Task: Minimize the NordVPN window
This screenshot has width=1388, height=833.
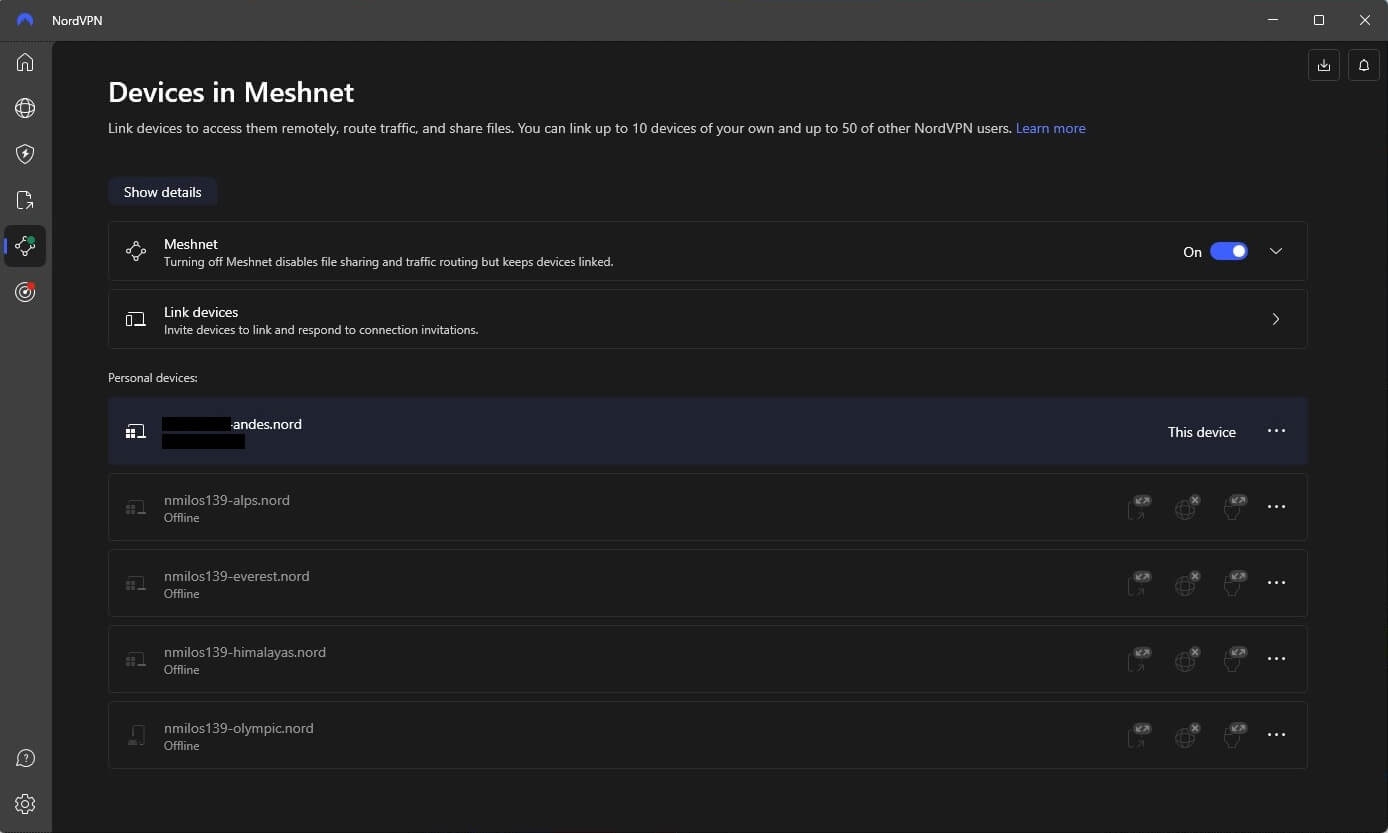Action: point(1273,20)
